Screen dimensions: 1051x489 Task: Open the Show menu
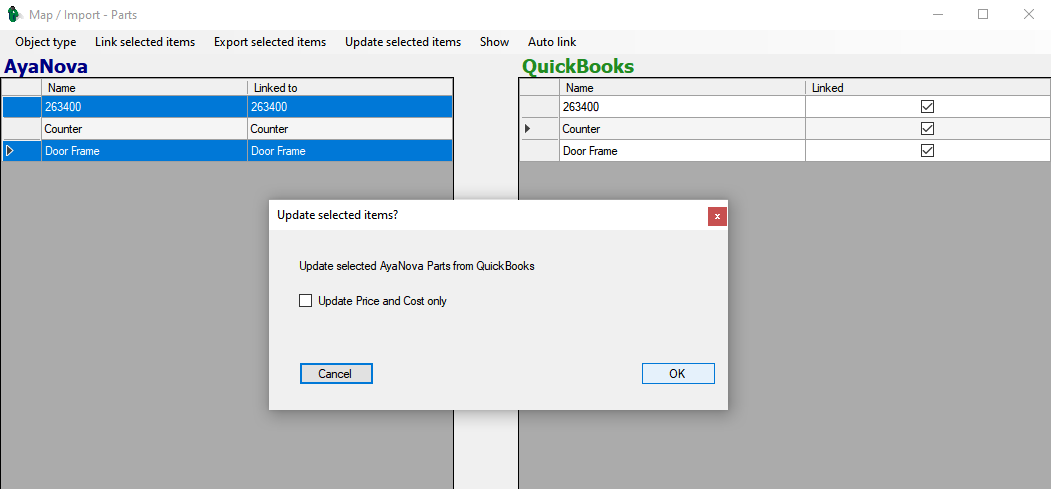(x=495, y=42)
